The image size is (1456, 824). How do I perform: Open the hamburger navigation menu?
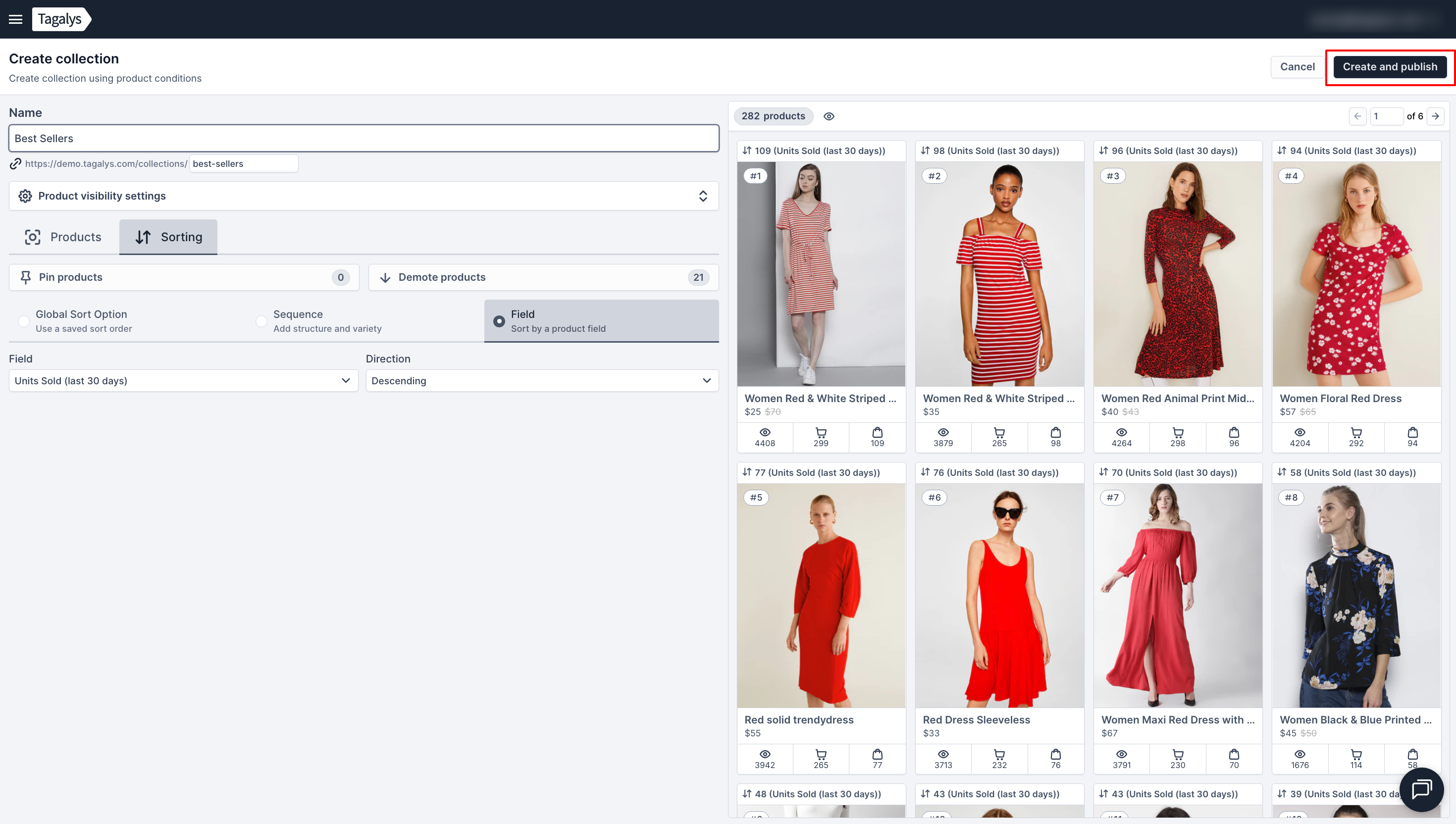tap(15, 19)
